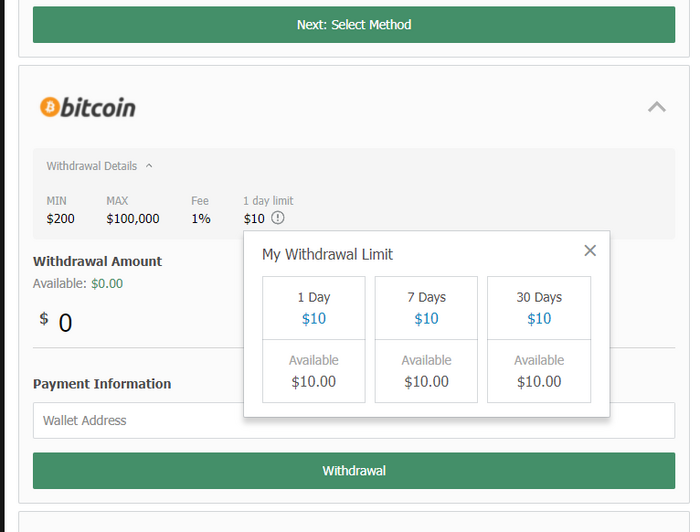This screenshot has height=532, width=700.
Task: Click the $200 MIN value
Action: (60, 219)
